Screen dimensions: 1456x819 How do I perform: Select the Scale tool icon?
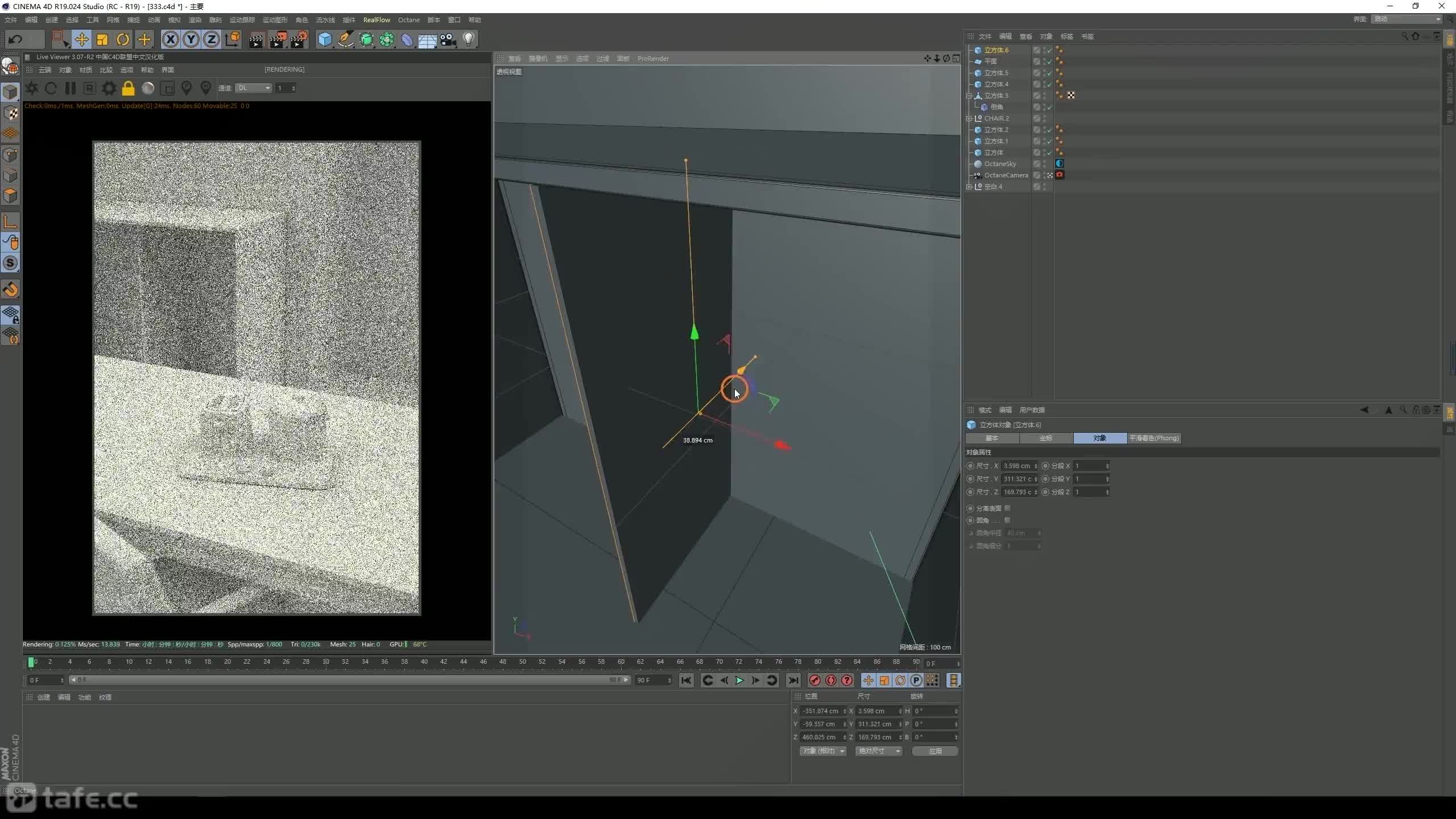pyautogui.click(x=102, y=39)
